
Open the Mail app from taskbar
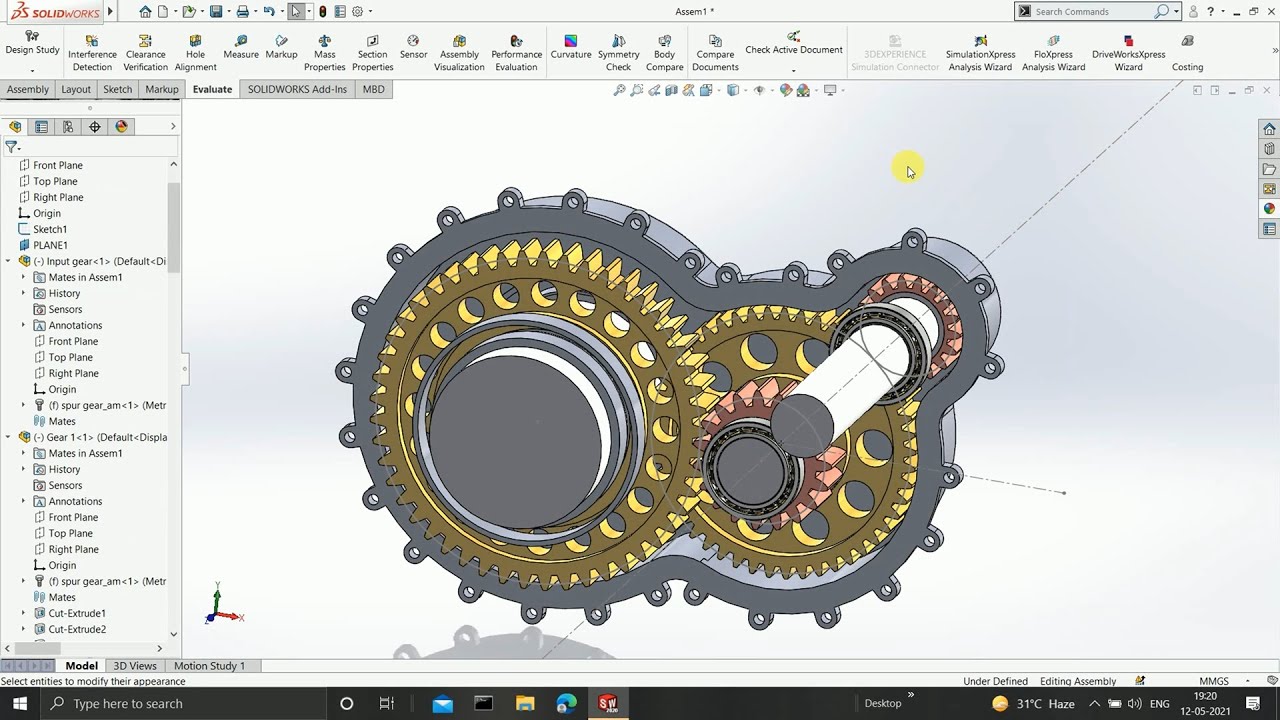tap(442, 703)
